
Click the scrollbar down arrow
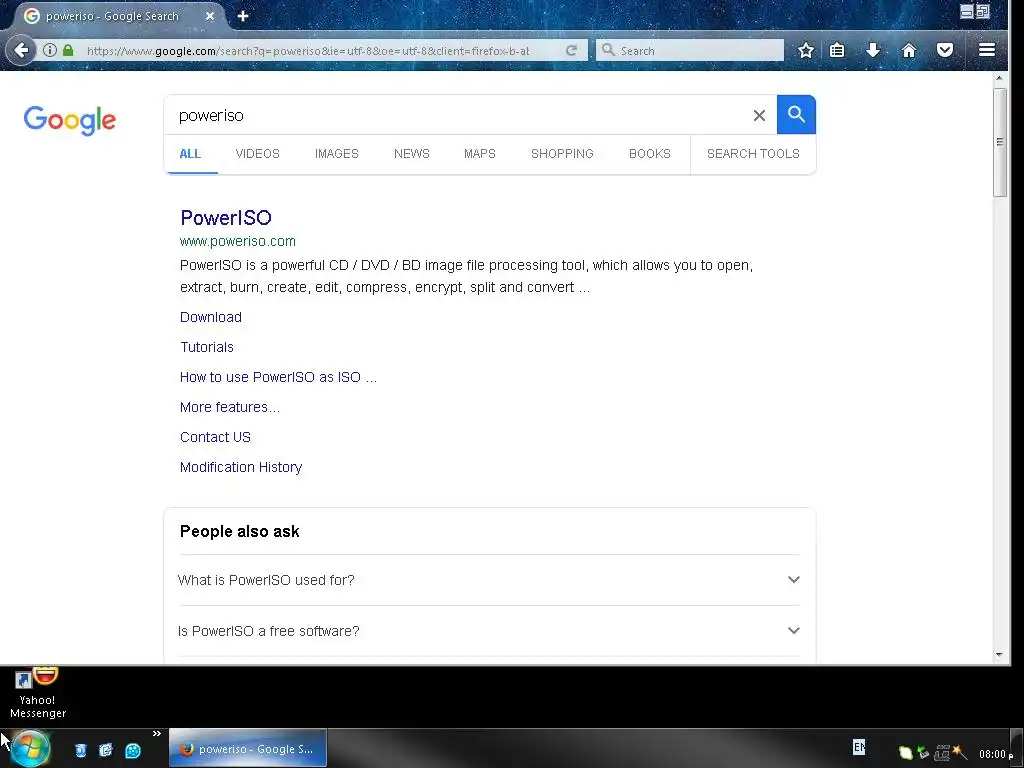tap(999, 654)
